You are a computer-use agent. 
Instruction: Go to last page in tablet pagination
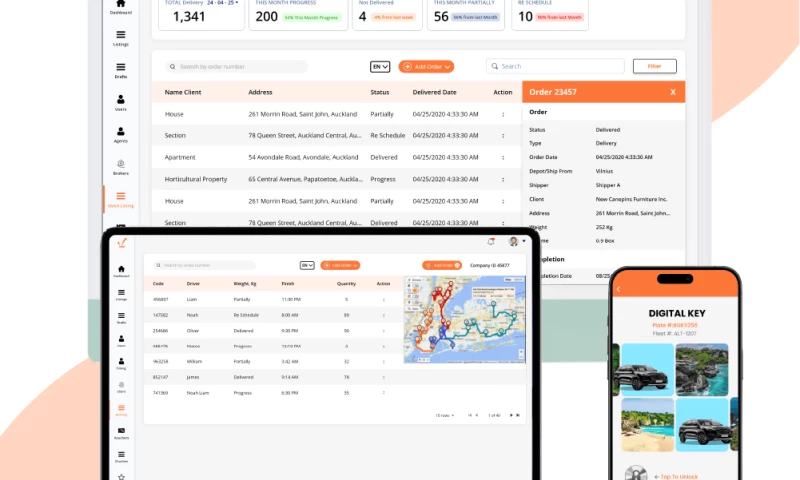518,415
